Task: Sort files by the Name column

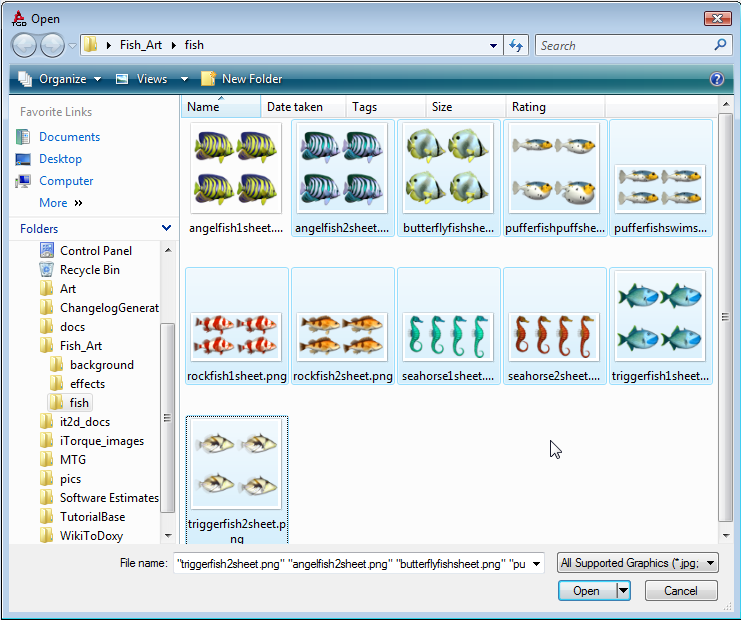Action: click(221, 107)
